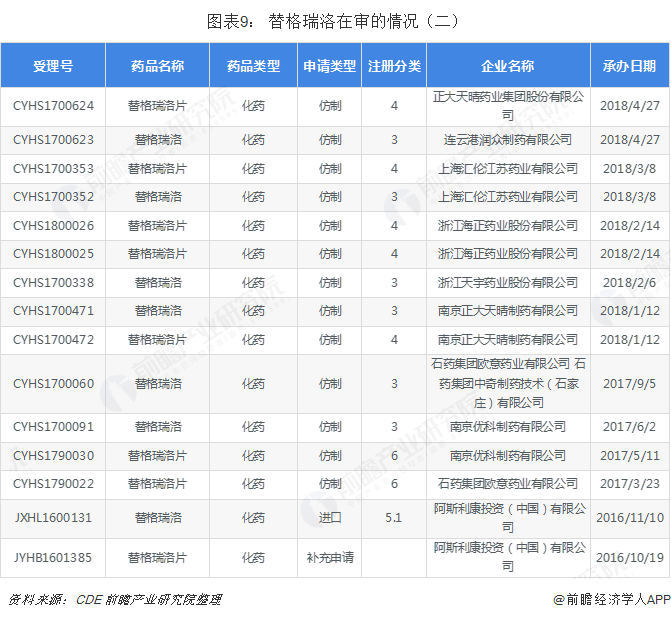This screenshot has width=671, height=618.
Task: Select acceptance number CYHS1700353
Action: [x=53, y=169]
